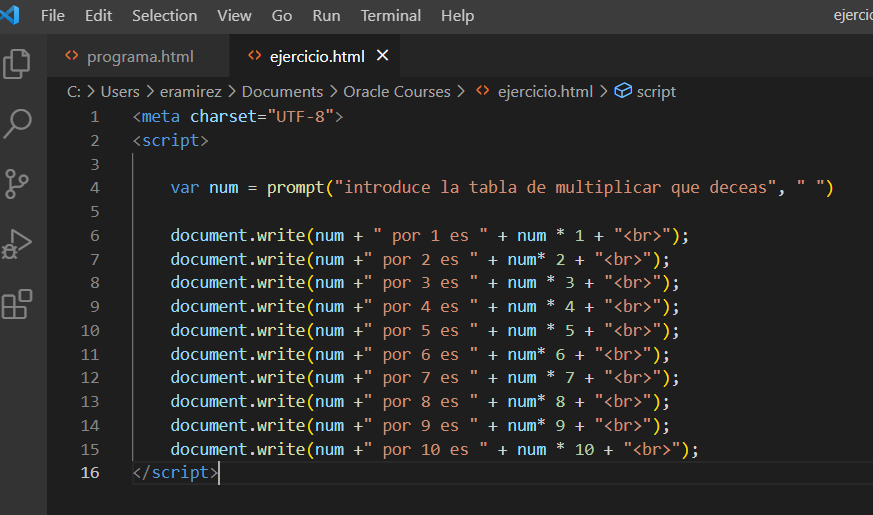The image size is (873, 515).
Task: Click the document.write line with "por 8 es"
Action: pos(420,402)
